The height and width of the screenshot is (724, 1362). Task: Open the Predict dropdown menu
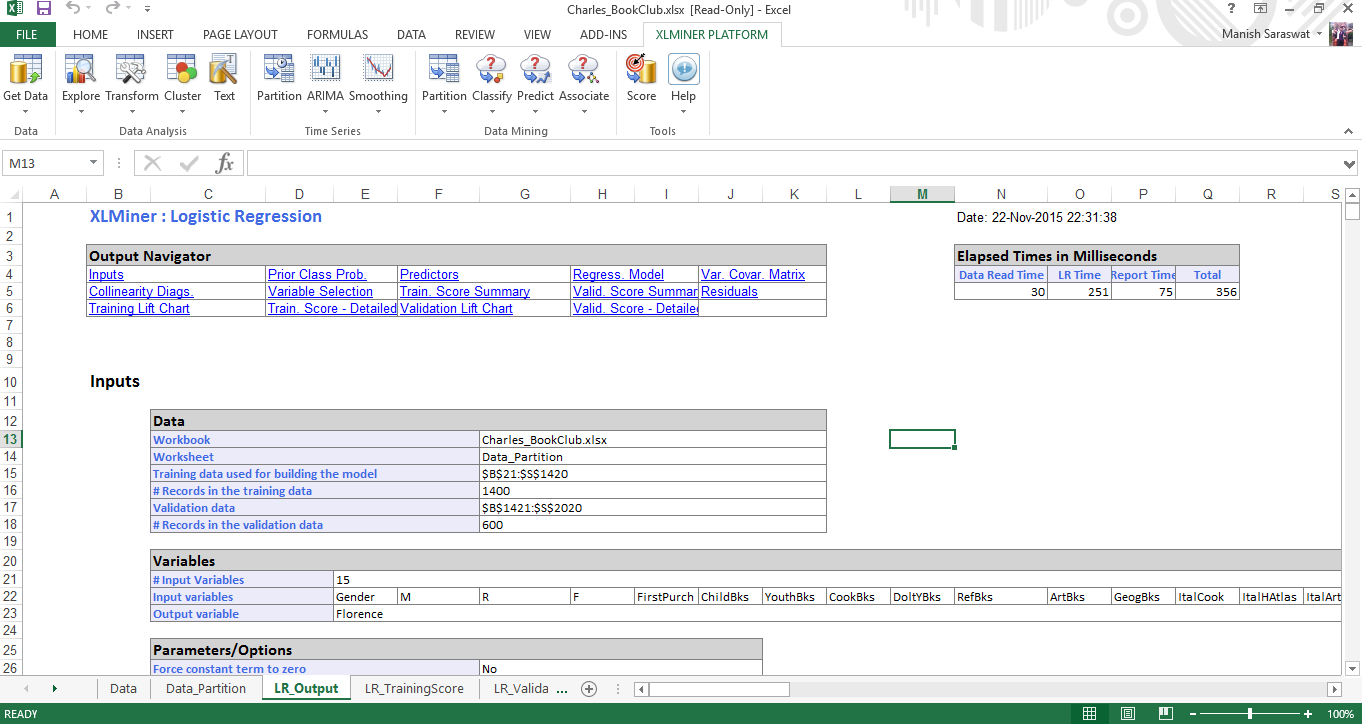pos(535,110)
